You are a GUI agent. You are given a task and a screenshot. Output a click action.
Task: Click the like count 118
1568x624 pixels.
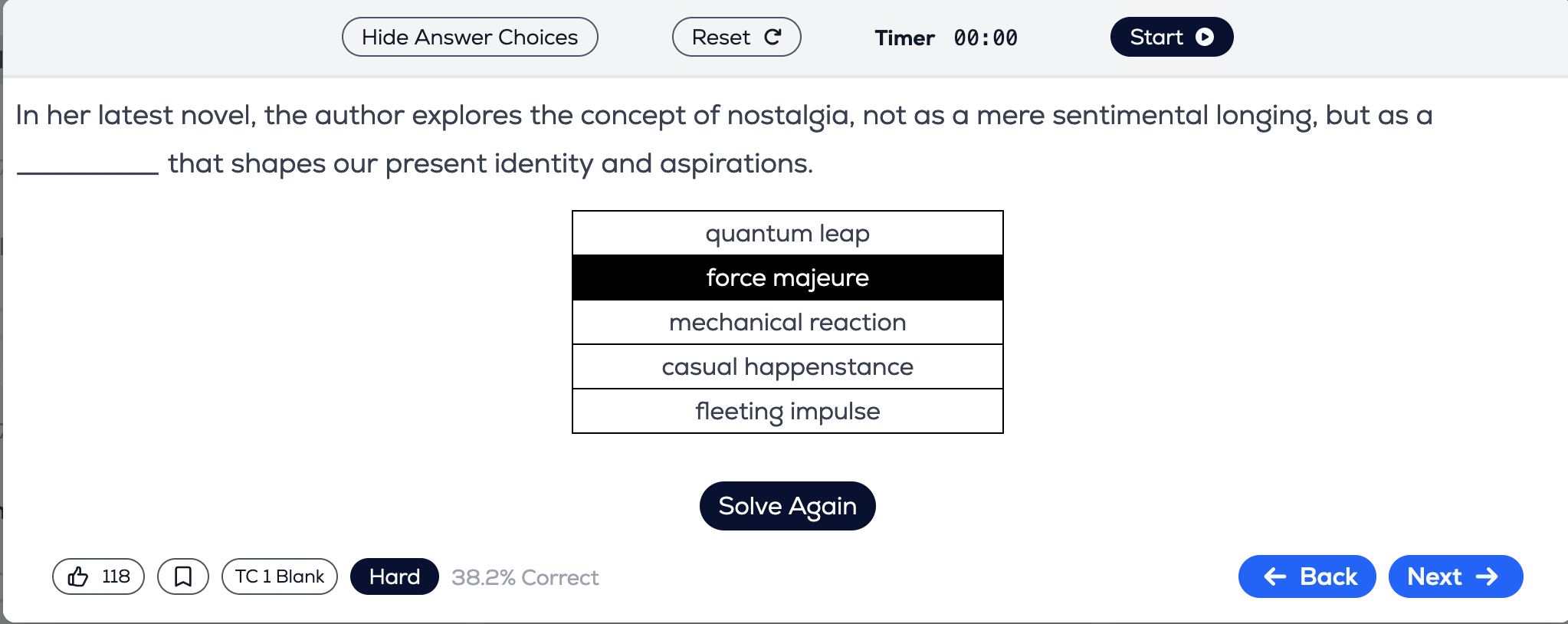116,576
